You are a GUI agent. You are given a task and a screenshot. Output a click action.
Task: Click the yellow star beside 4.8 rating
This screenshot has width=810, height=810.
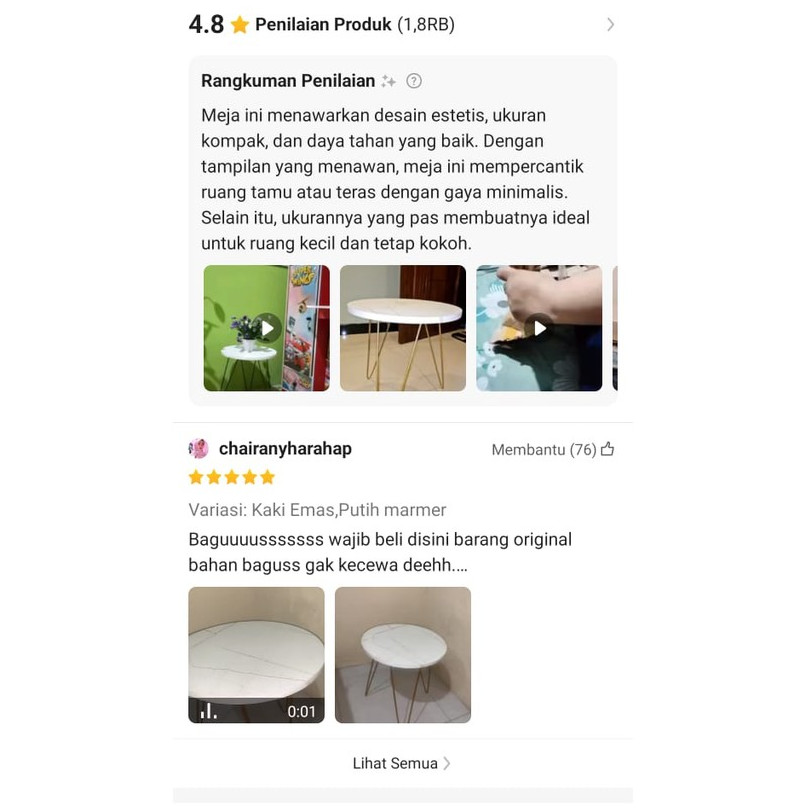(x=240, y=24)
